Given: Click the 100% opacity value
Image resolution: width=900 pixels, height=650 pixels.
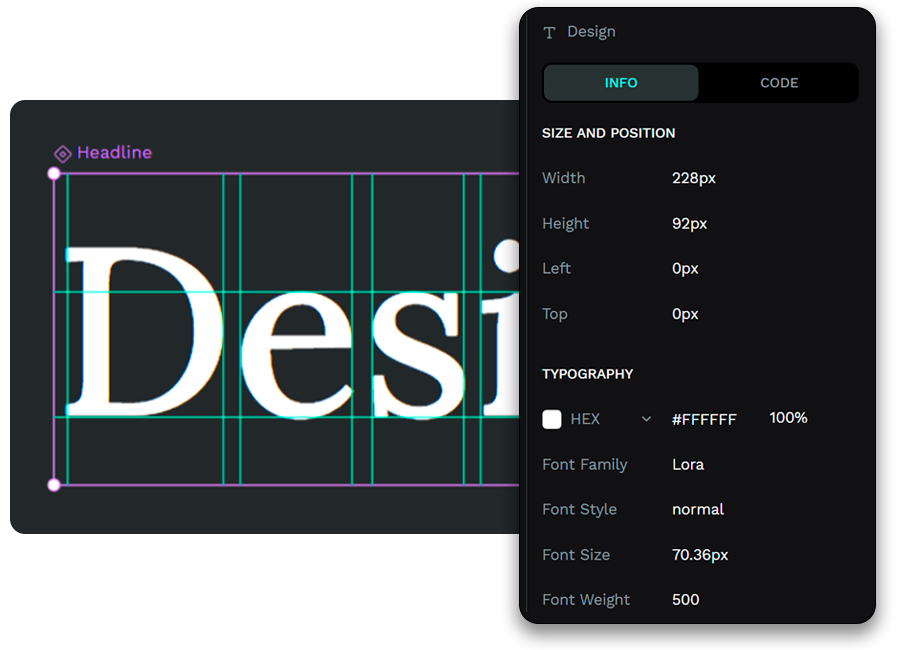Looking at the screenshot, I should (x=788, y=418).
